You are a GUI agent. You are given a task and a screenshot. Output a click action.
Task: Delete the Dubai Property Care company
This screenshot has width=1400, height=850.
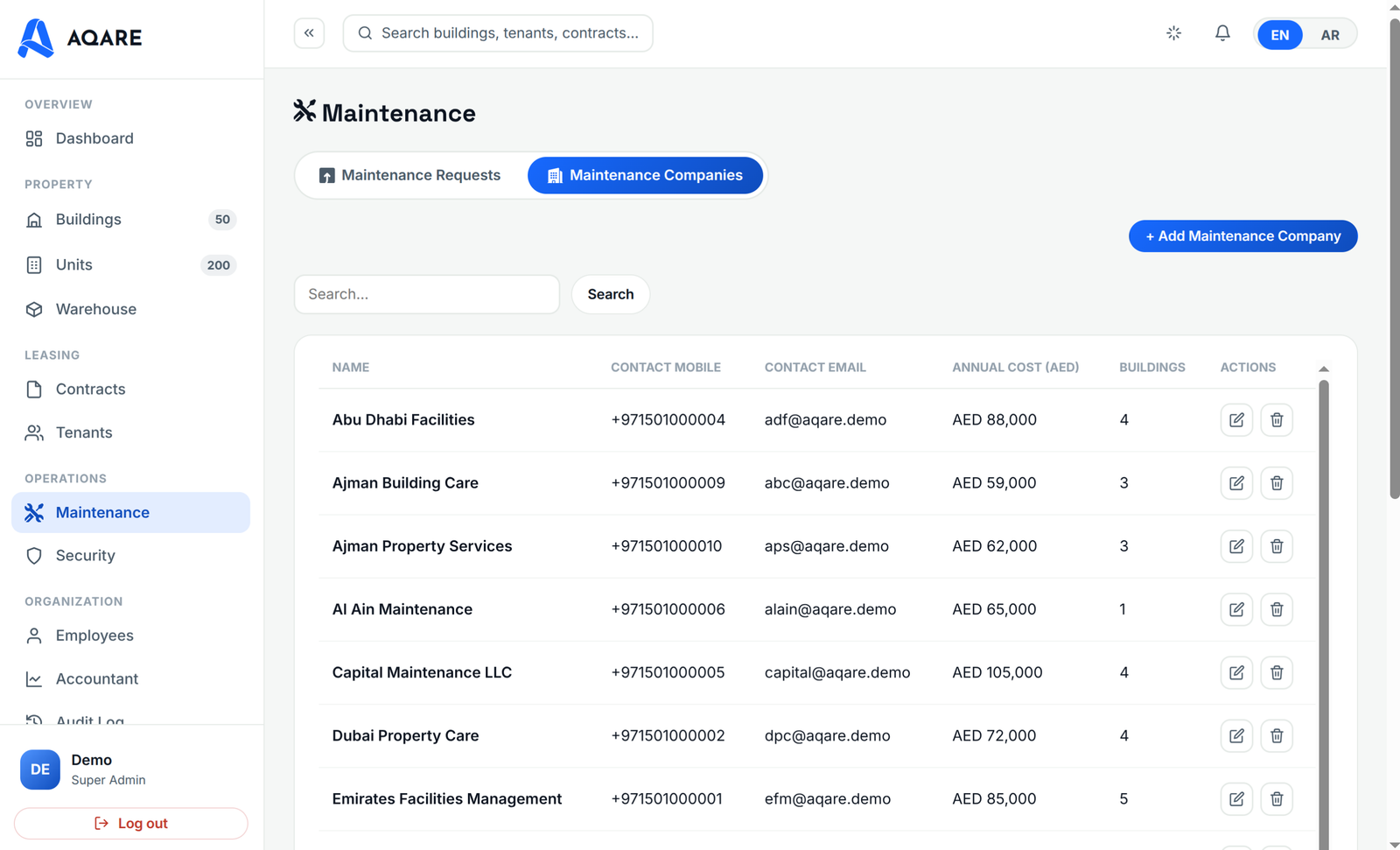point(1277,735)
